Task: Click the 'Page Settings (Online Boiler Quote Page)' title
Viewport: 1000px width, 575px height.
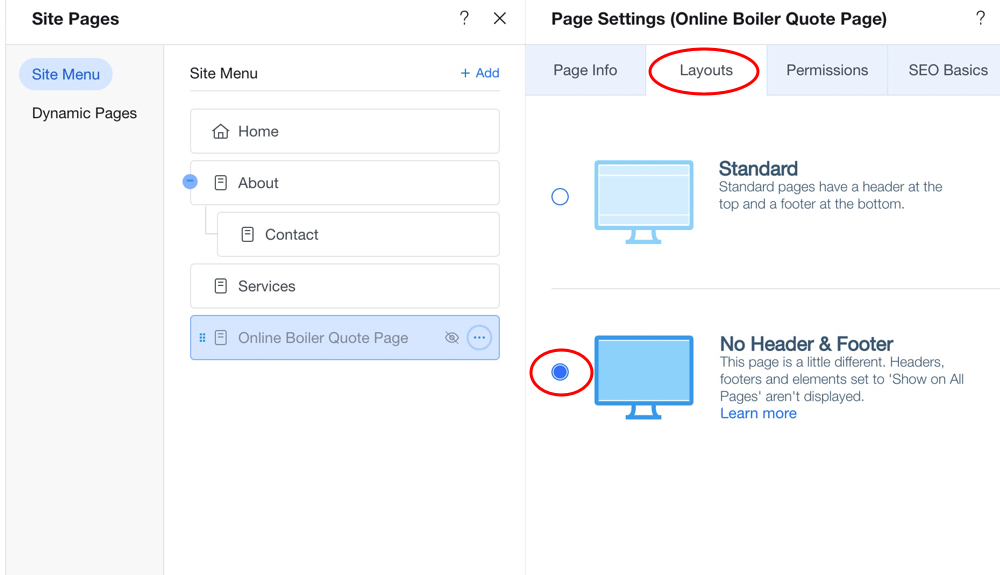Action: tap(719, 18)
